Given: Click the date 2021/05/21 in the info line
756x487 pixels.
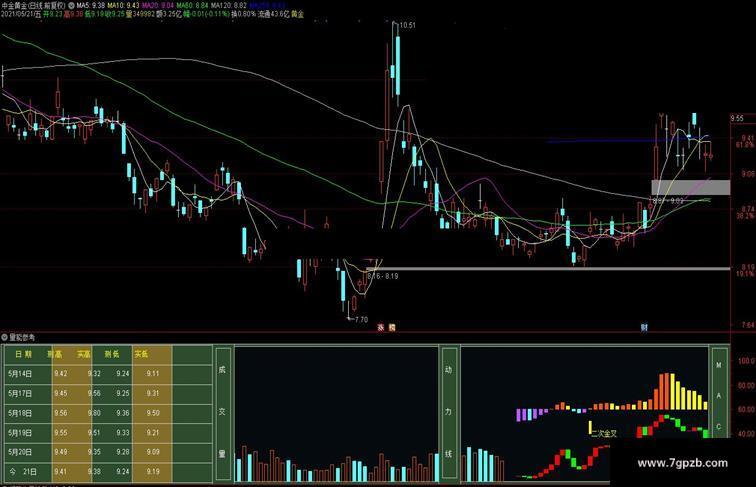Looking at the screenshot, I should pyautogui.click(x=17, y=14).
